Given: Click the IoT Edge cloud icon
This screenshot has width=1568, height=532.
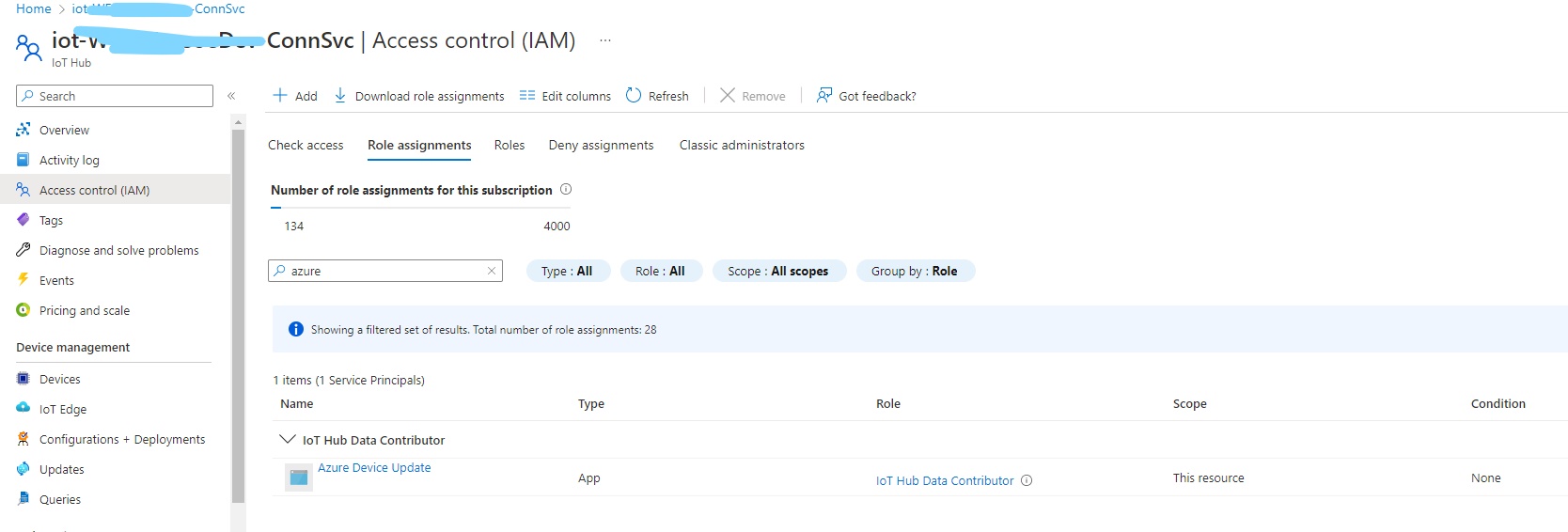Looking at the screenshot, I should [24, 408].
